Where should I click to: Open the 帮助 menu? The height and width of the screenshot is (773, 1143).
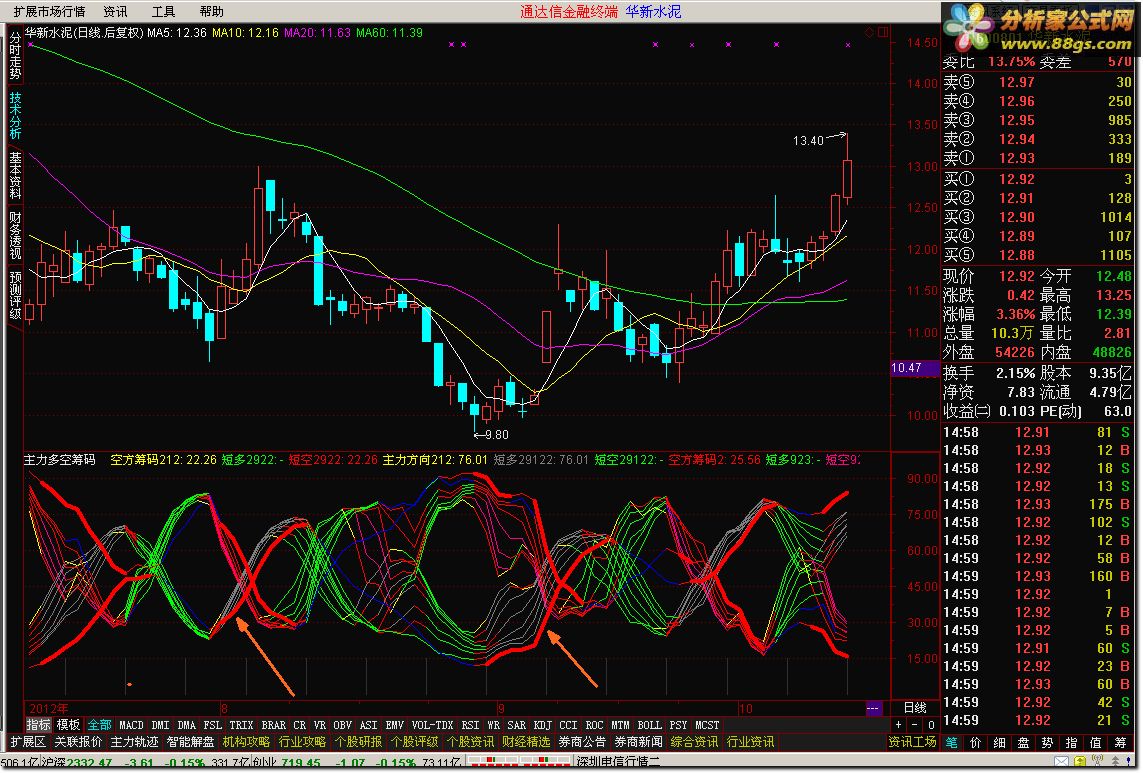pos(211,12)
